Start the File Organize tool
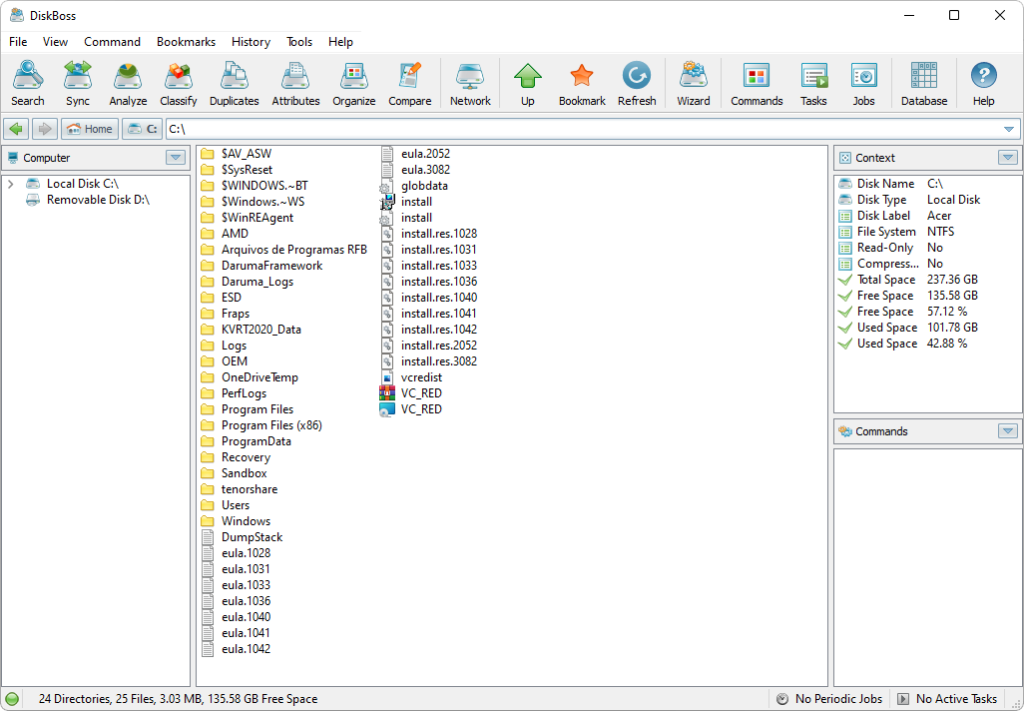 pyautogui.click(x=353, y=83)
